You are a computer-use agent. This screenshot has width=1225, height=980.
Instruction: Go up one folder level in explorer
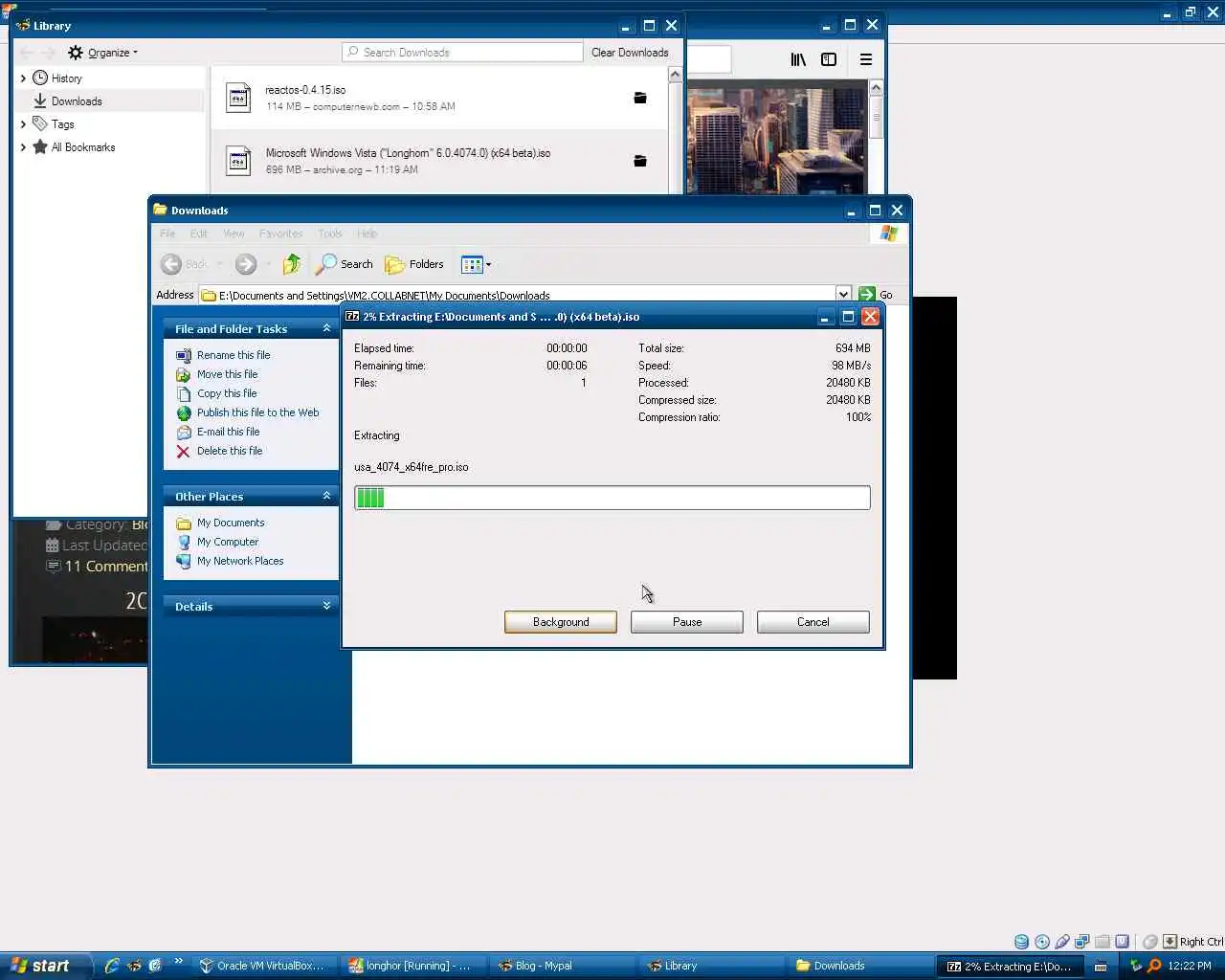292,264
